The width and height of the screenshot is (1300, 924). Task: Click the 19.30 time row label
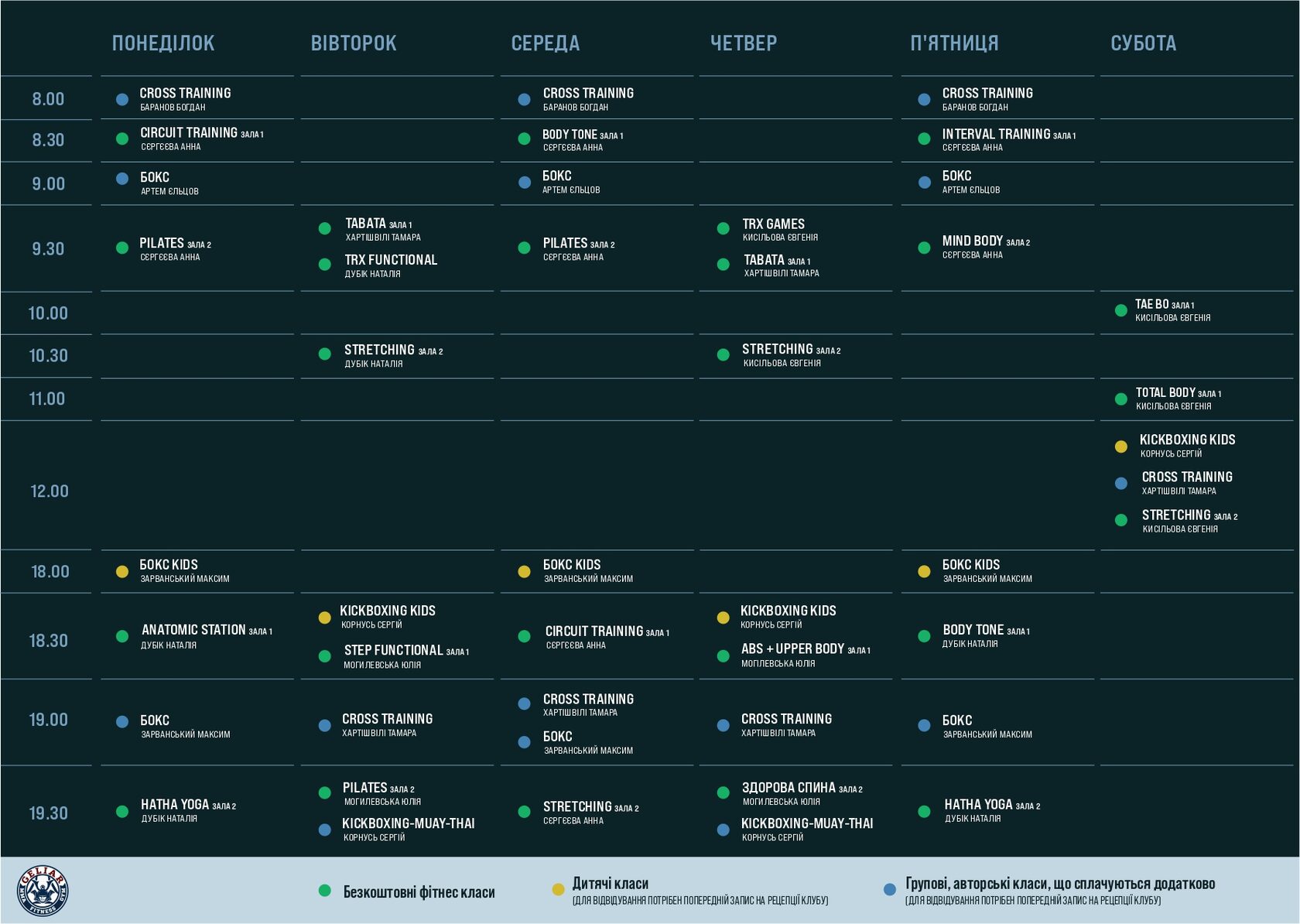coord(48,813)
